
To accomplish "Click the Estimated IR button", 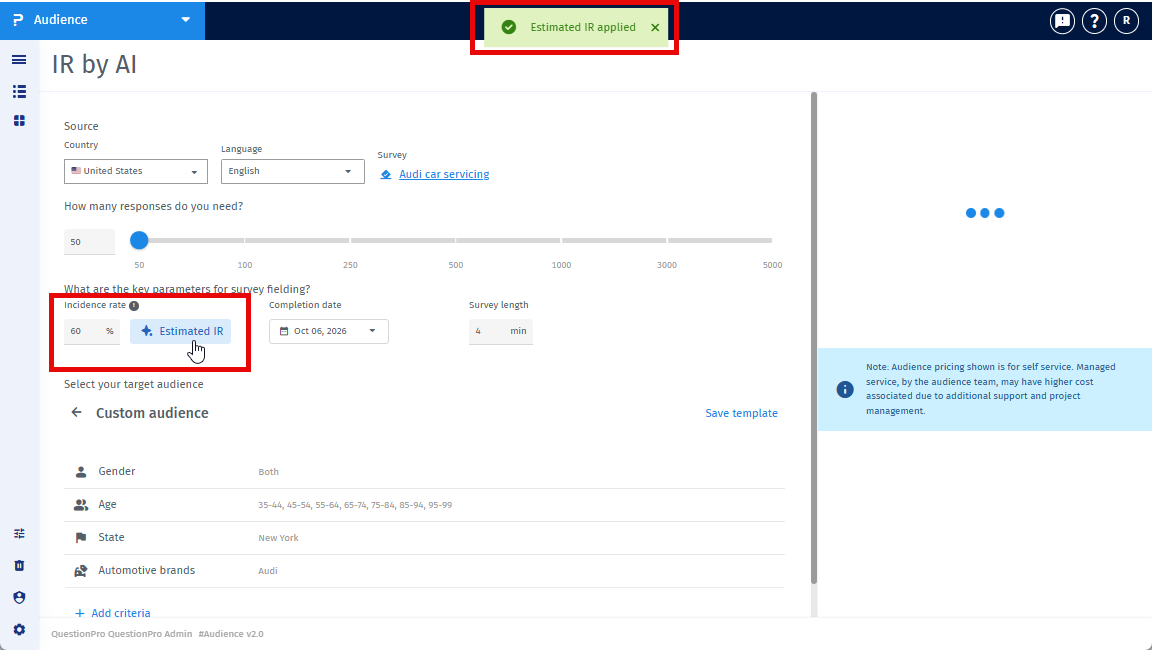I will coord(181,331).
